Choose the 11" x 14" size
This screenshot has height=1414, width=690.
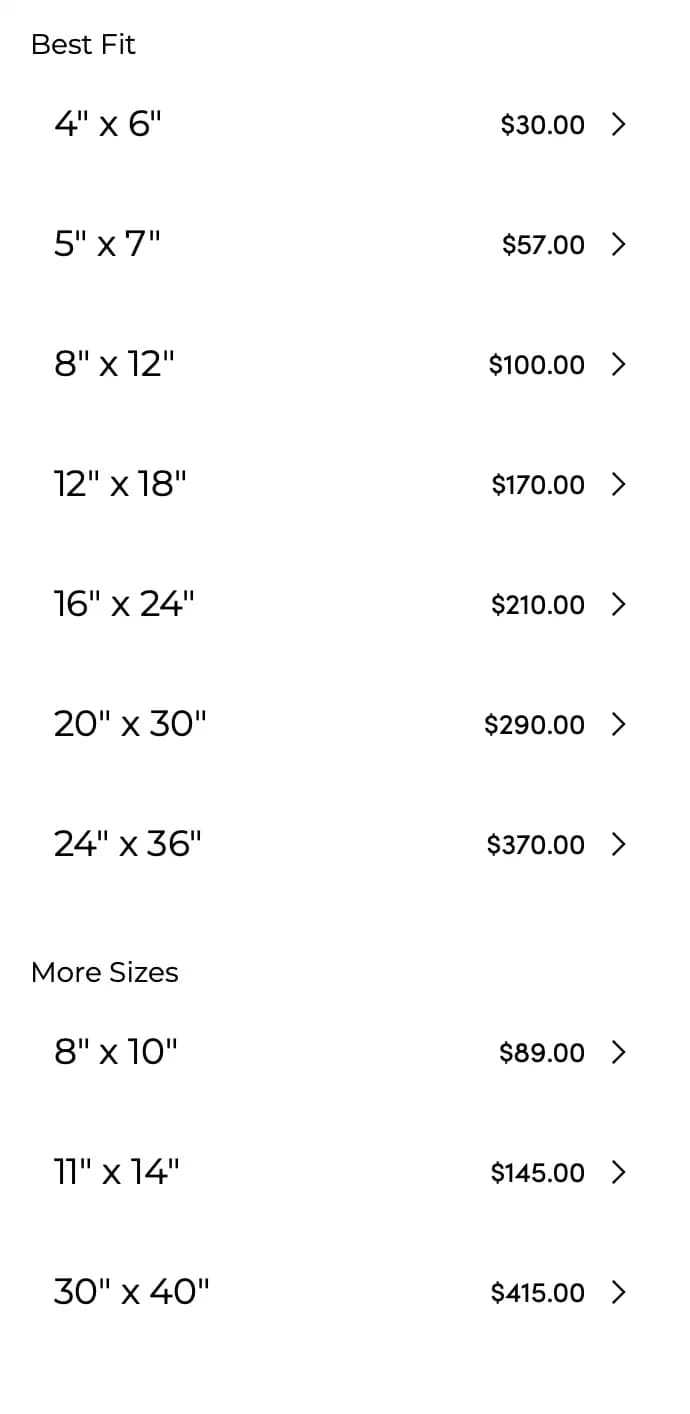coord(117,1171)
